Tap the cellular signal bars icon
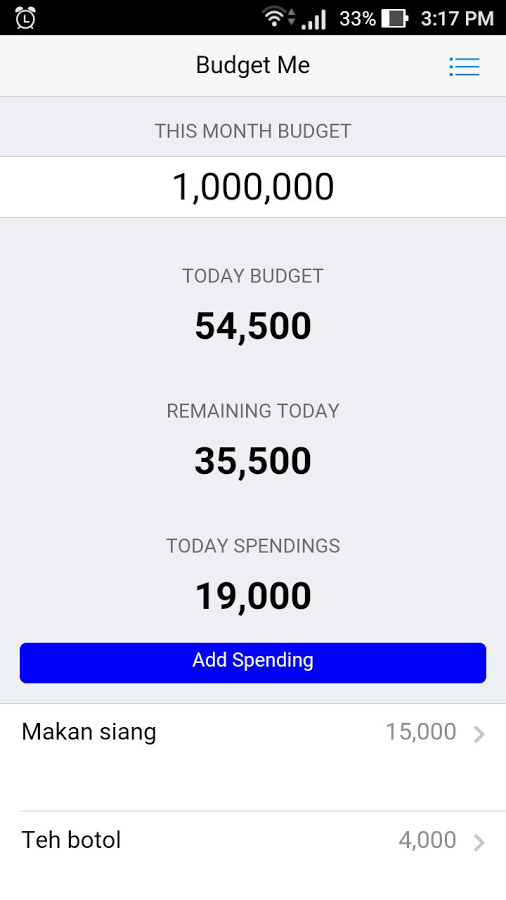The image size is (506, 900). [x=314, y=18]
